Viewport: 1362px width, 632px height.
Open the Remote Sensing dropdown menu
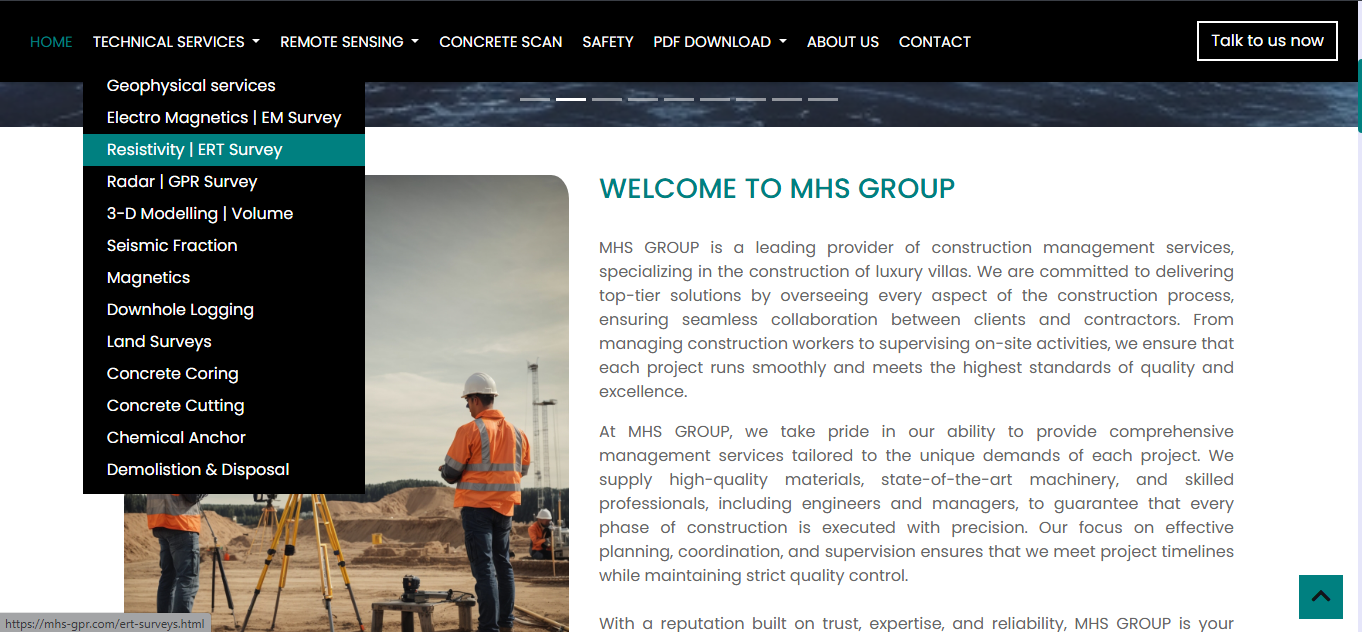349,42
